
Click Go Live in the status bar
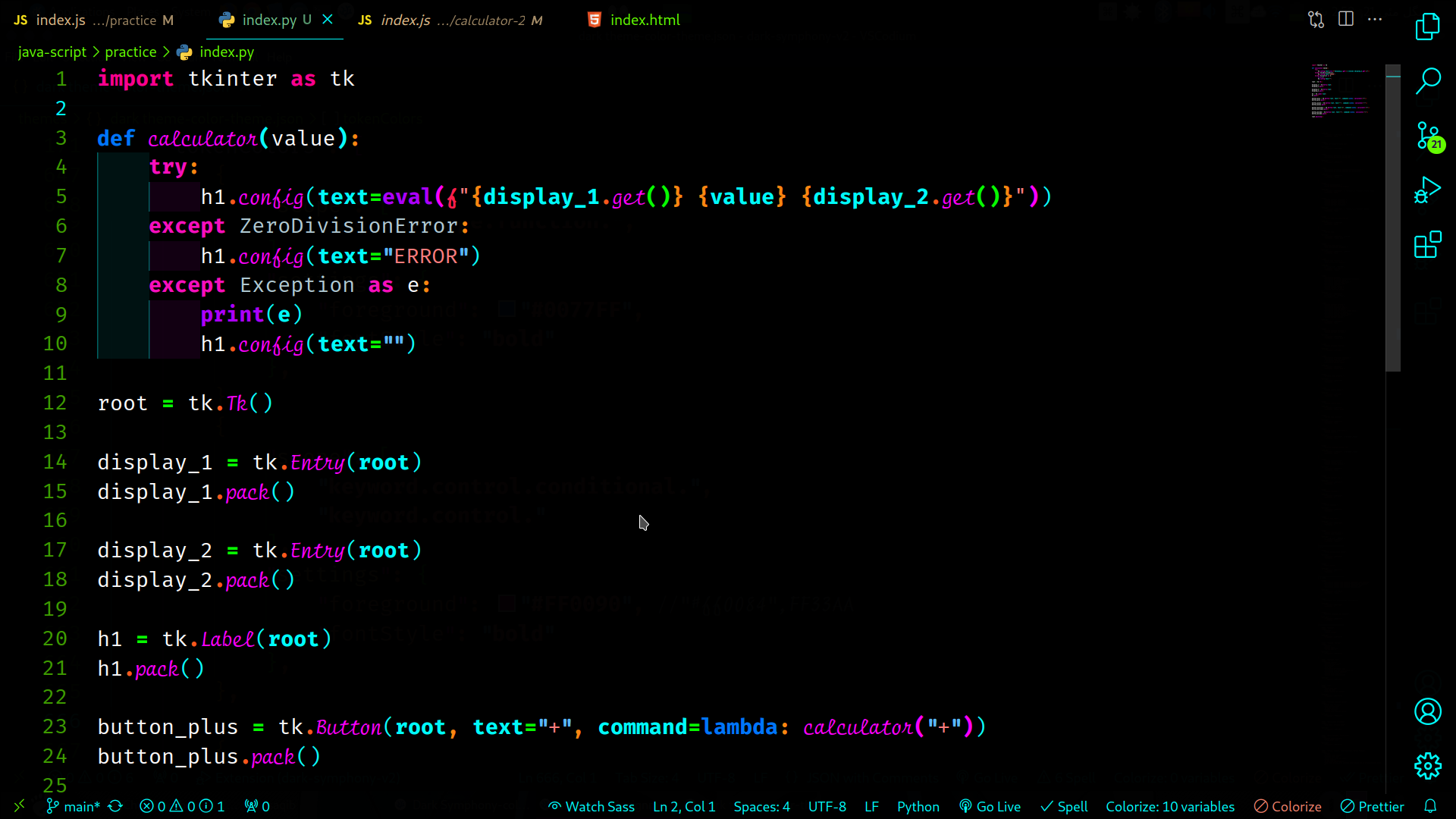click(990, 806)
